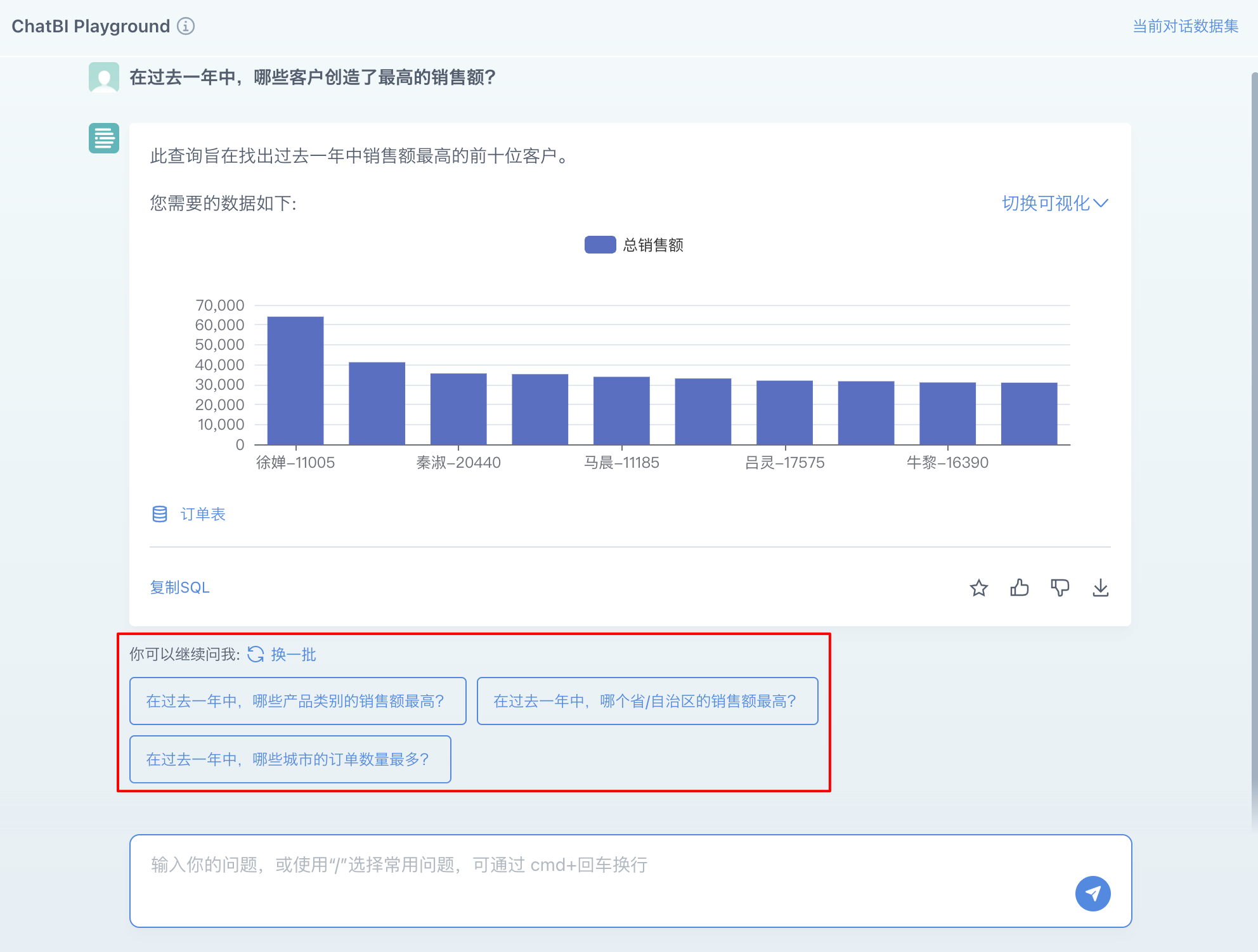Image resolution: width=1258 pixels, height=952 pixels.
Task: Give the answer a thumbs down
Action: 1060,588
